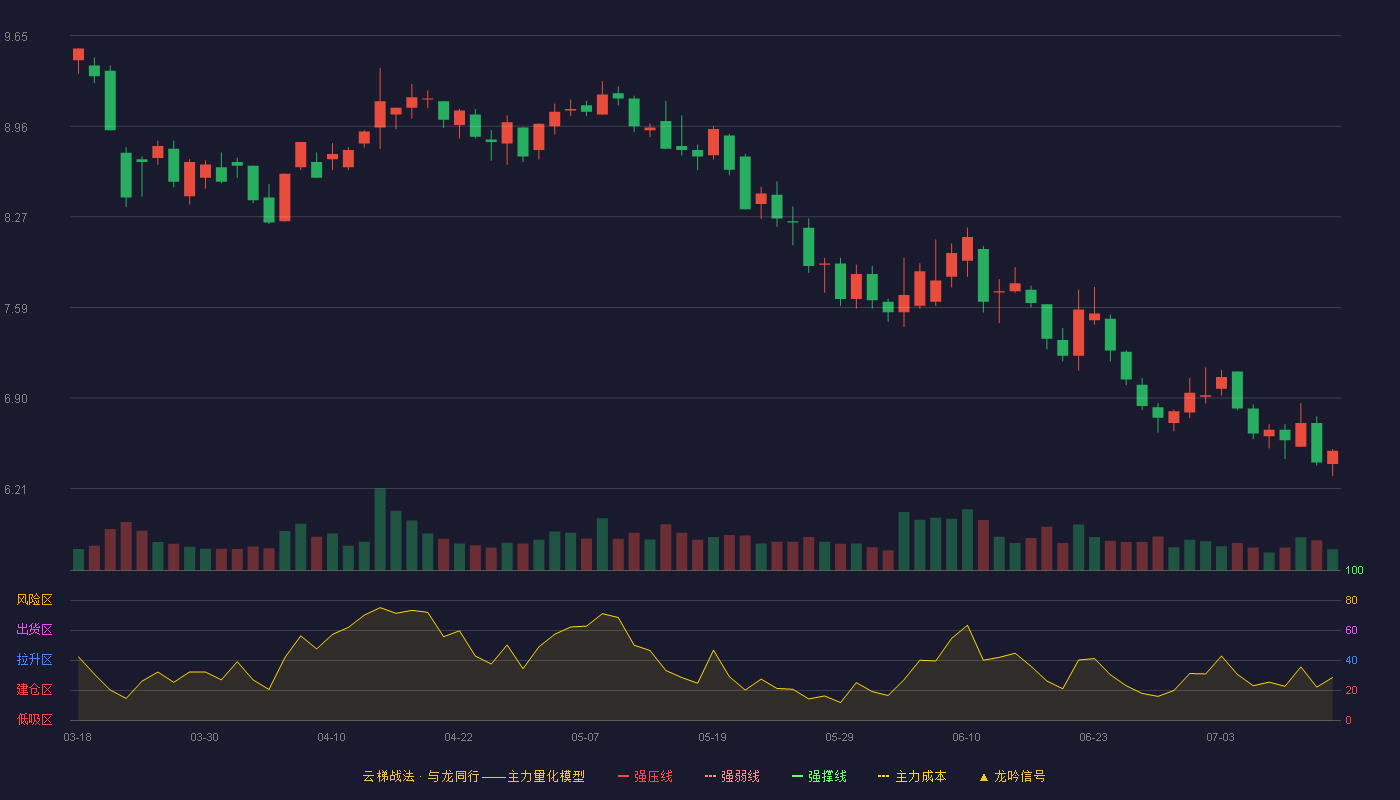This screenshot has width=1400, height=800.
Task: Click the 04-10 date axis marker
Action: 331,737
